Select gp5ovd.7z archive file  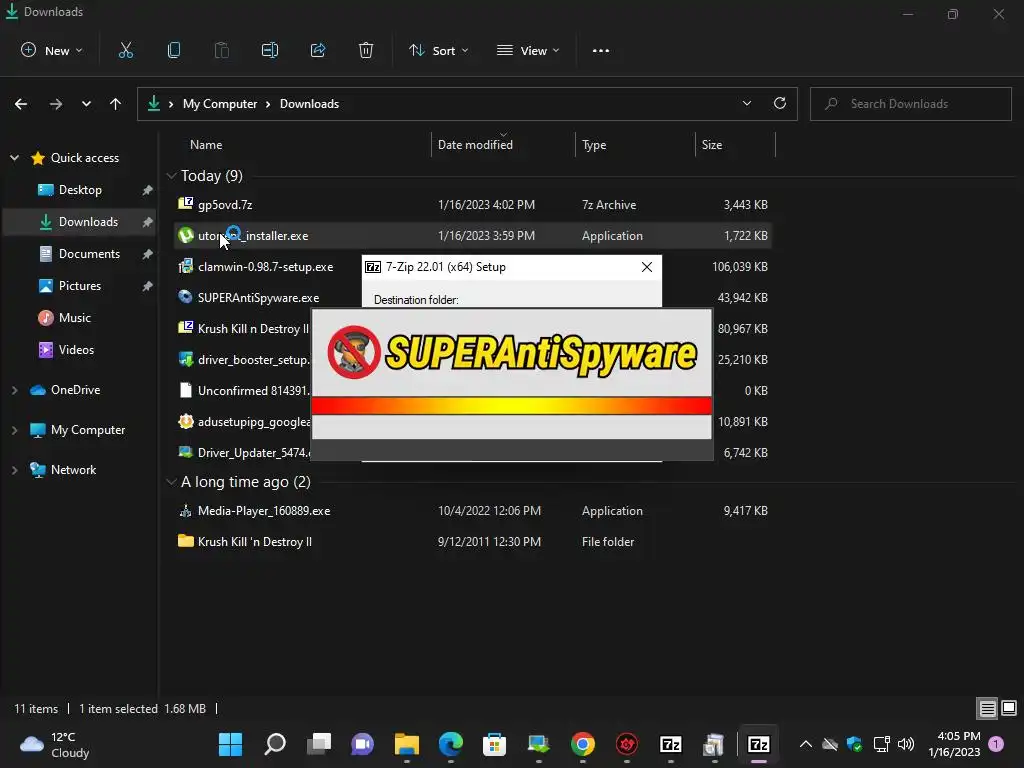[473, 204]
